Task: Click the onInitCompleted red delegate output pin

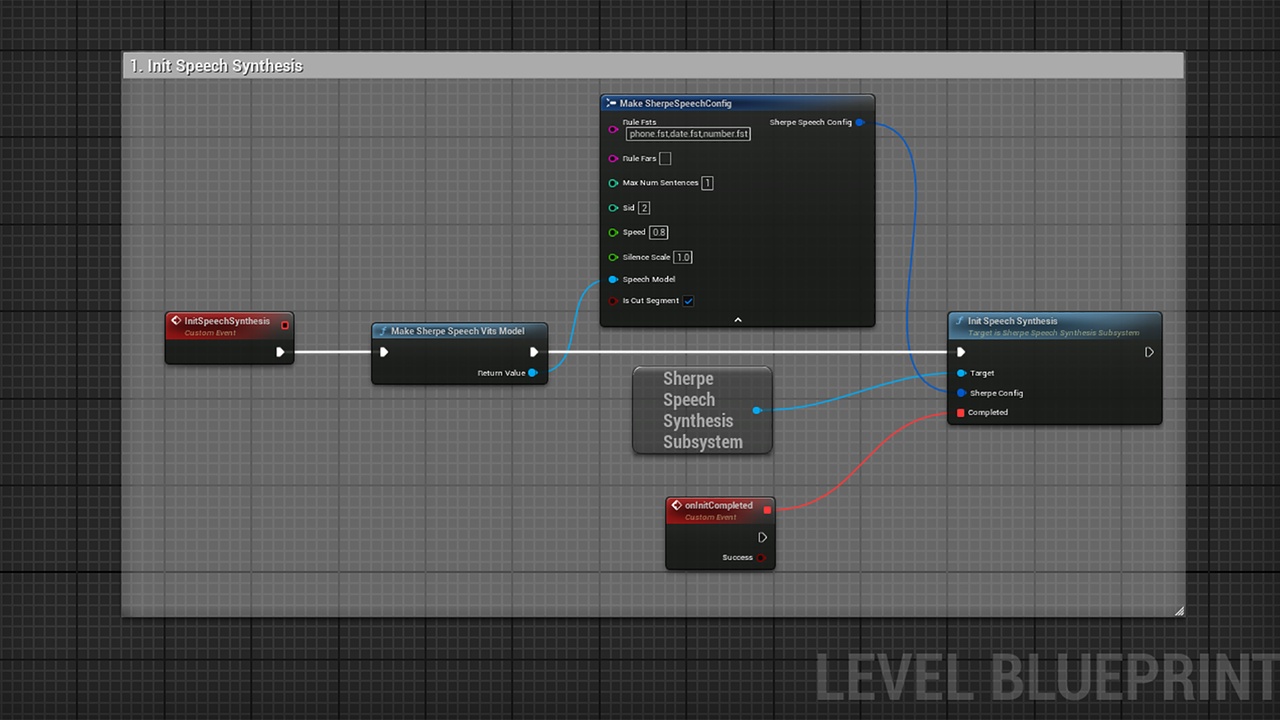Action: [x=767, y=510]
